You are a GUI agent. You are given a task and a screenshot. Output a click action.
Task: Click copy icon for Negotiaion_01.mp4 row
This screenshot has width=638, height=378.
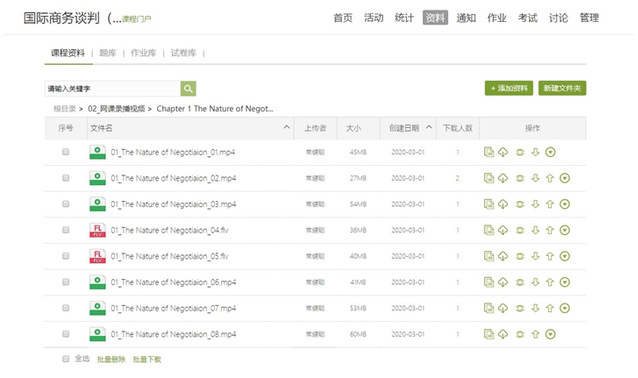(489, 152)
